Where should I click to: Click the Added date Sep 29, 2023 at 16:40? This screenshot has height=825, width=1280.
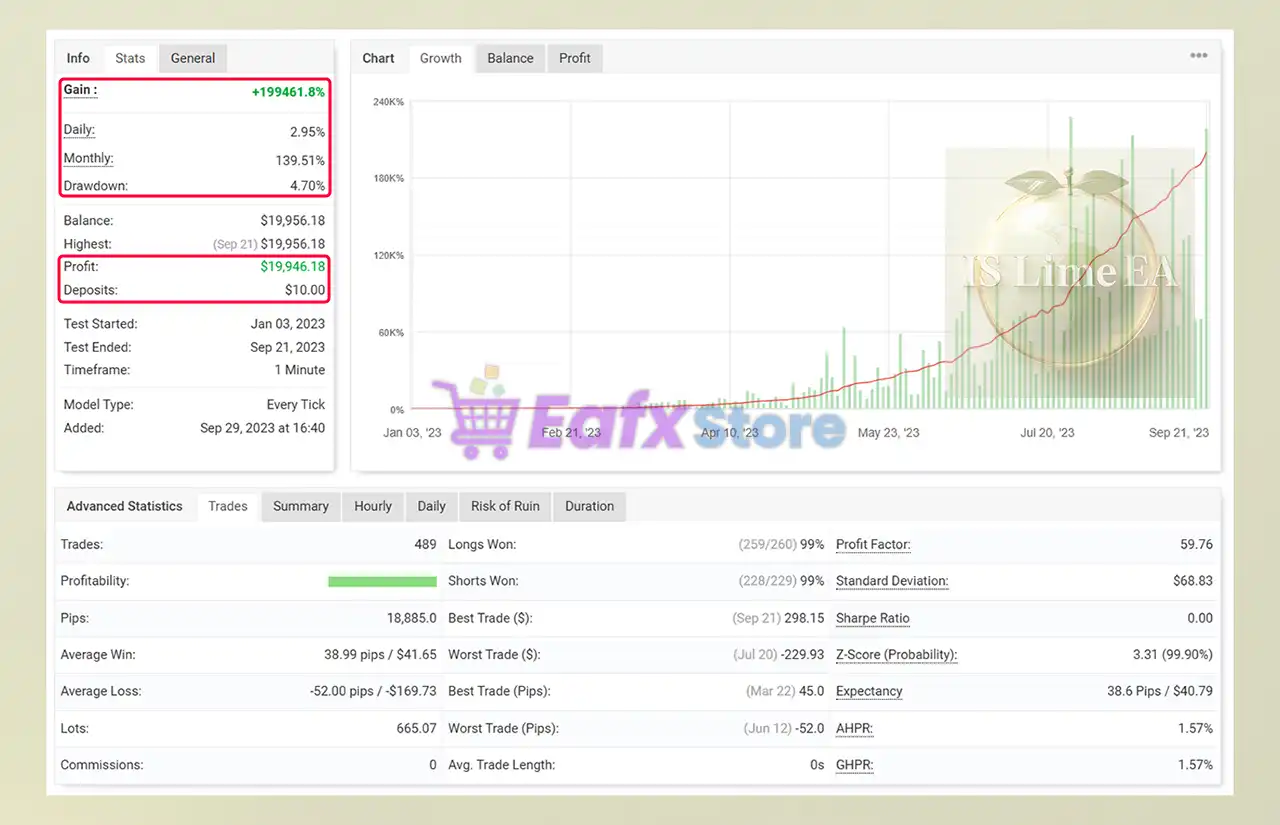263,428
